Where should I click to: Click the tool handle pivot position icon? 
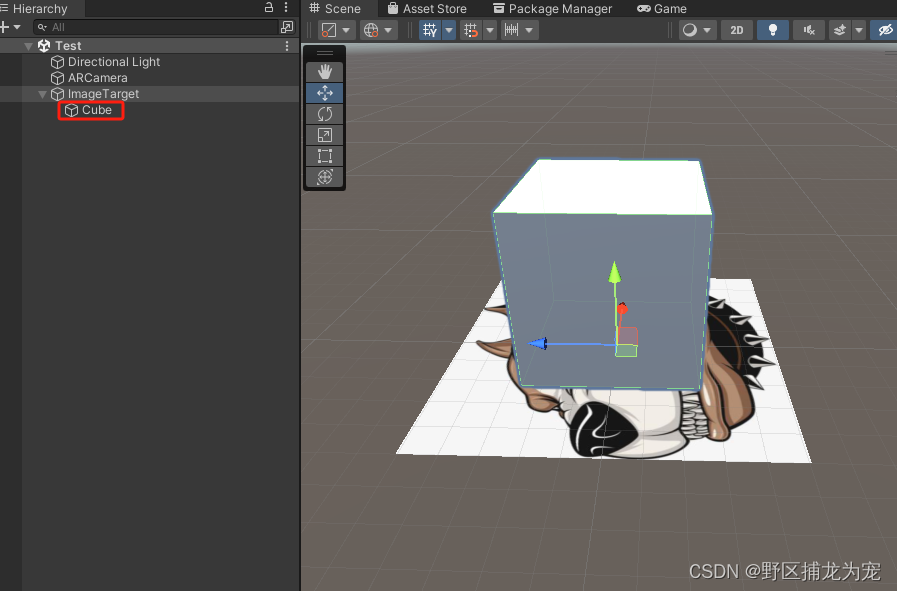[329, 30]
